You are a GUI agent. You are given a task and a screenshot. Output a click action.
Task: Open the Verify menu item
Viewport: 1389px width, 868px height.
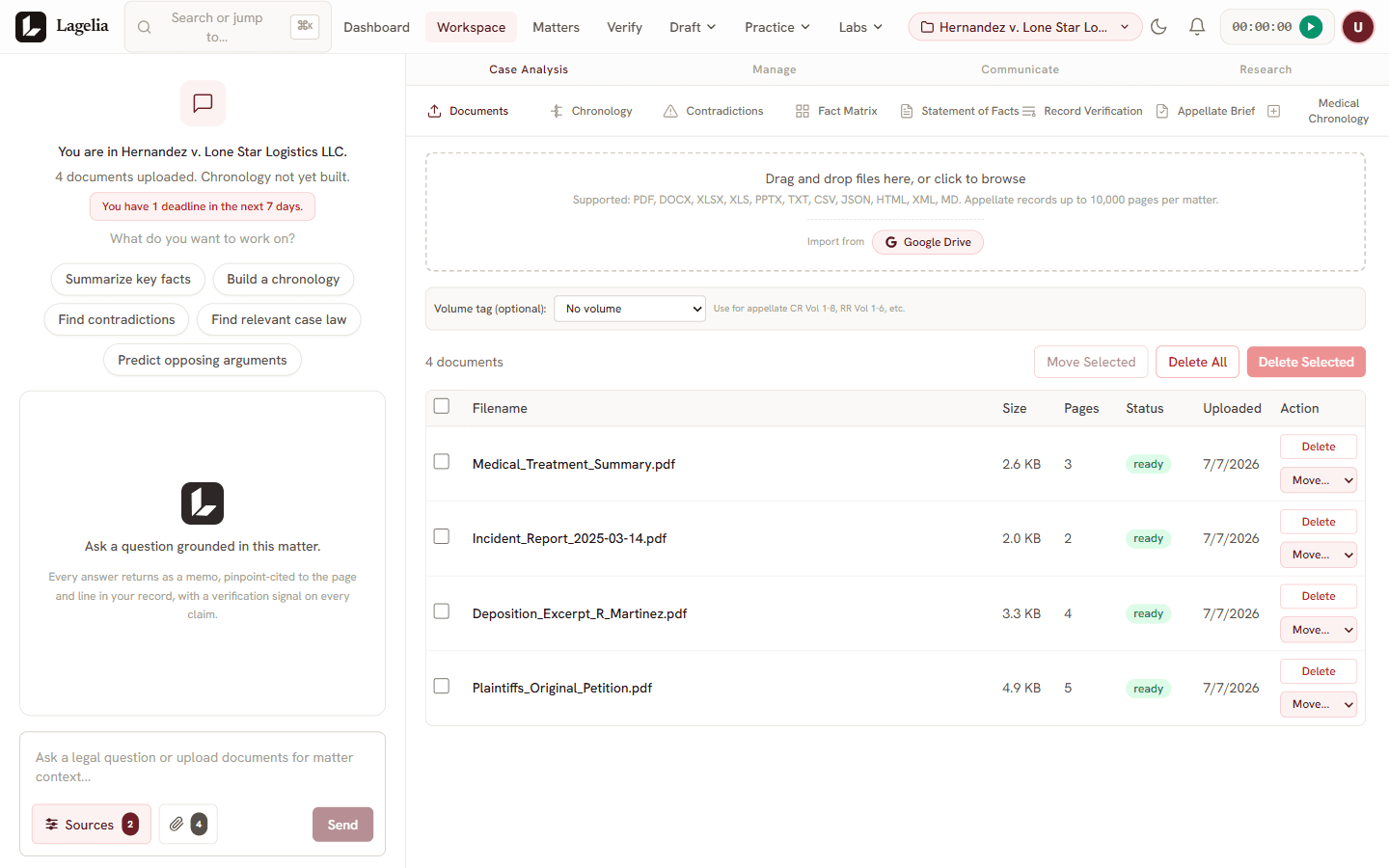[x=624, y=27]
